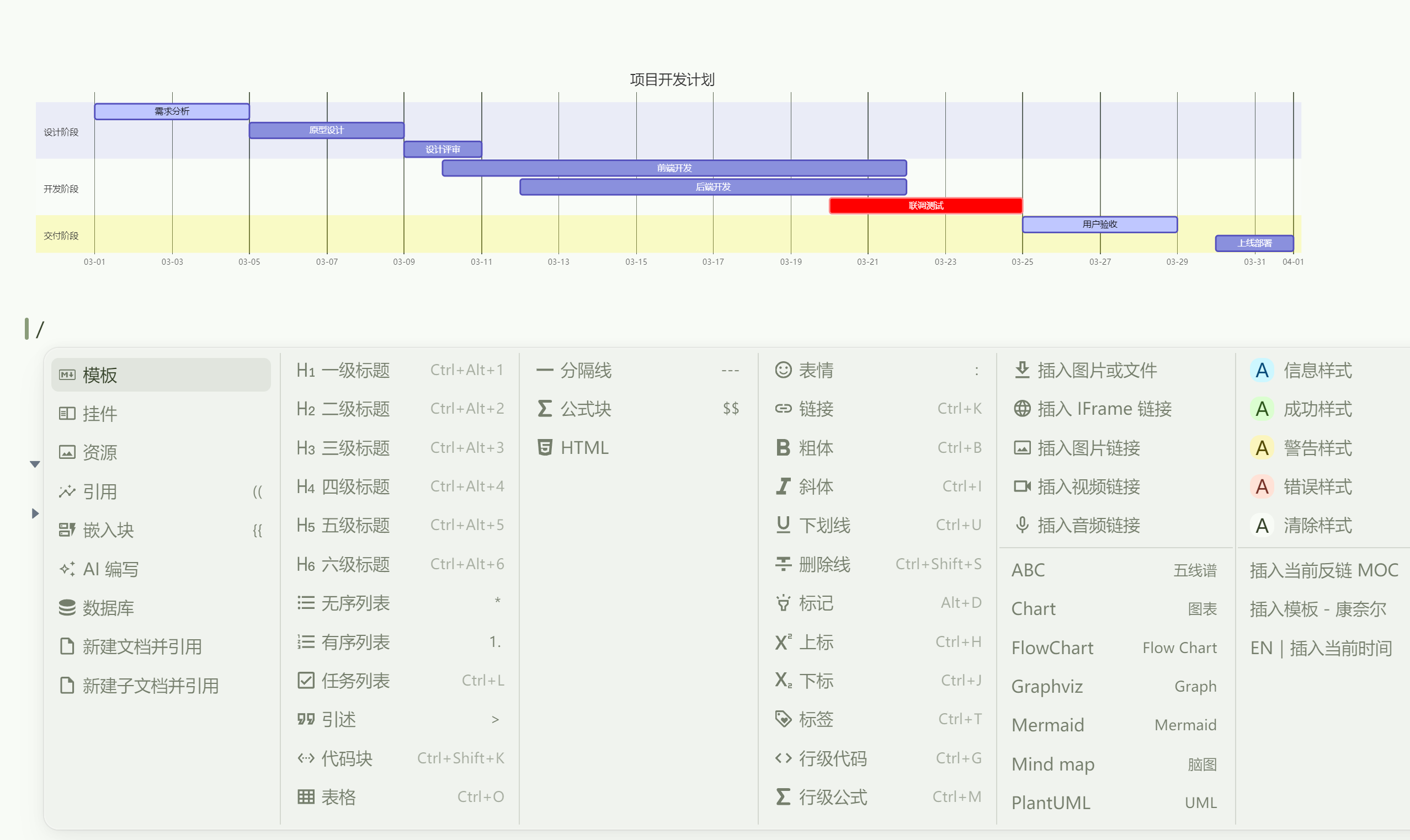Click the 插入视频链接 camera icon

(x=1021, y=486)
